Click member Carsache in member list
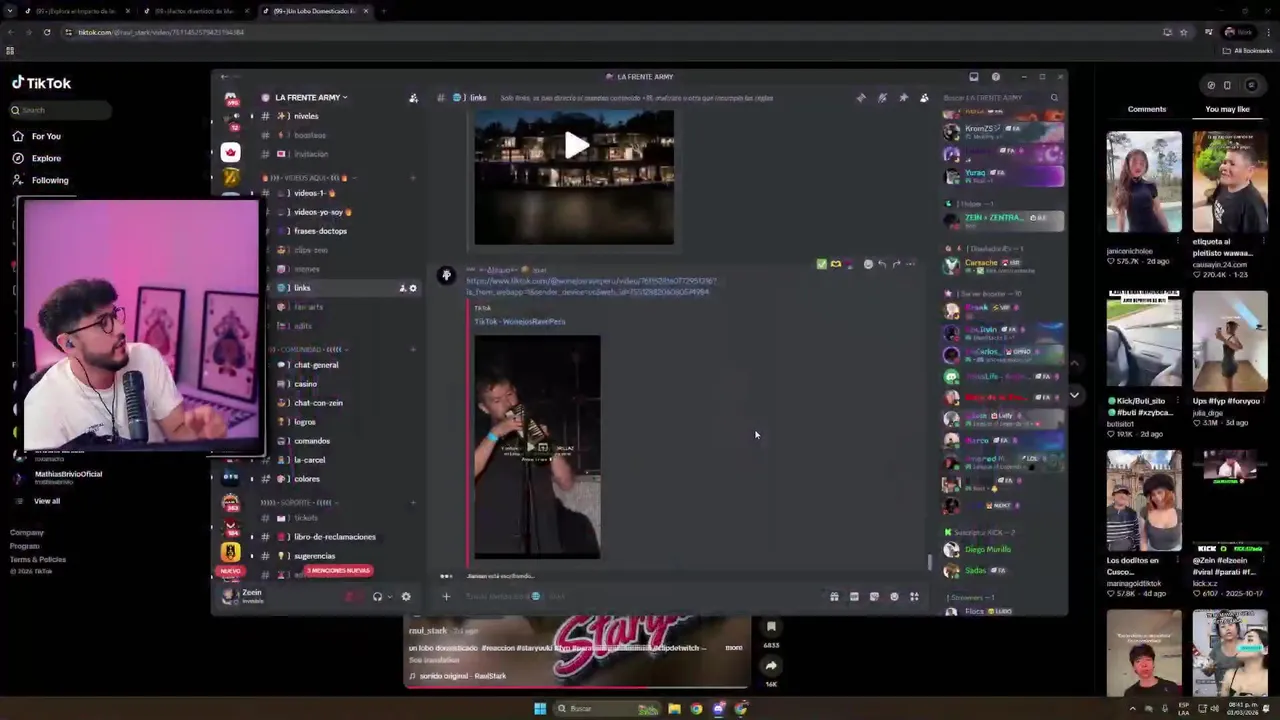1280x720 pixels. tap(1003, 265)
